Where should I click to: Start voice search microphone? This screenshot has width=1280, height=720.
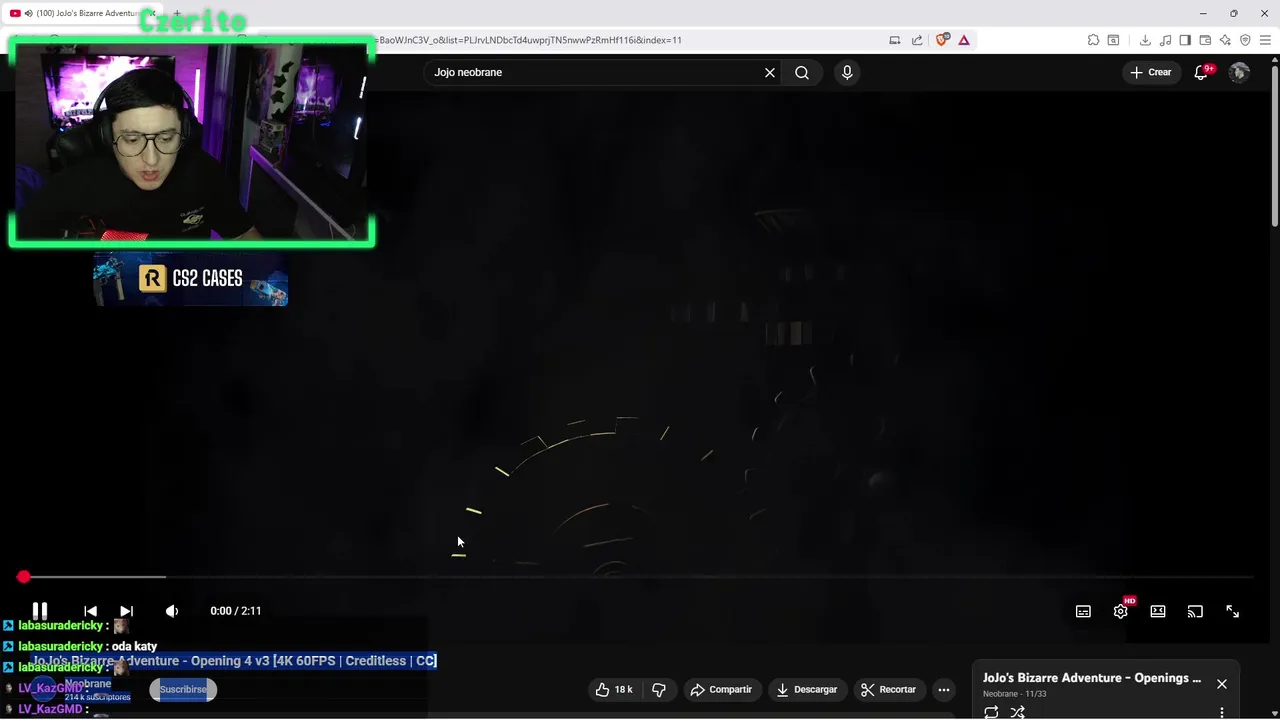847,72
